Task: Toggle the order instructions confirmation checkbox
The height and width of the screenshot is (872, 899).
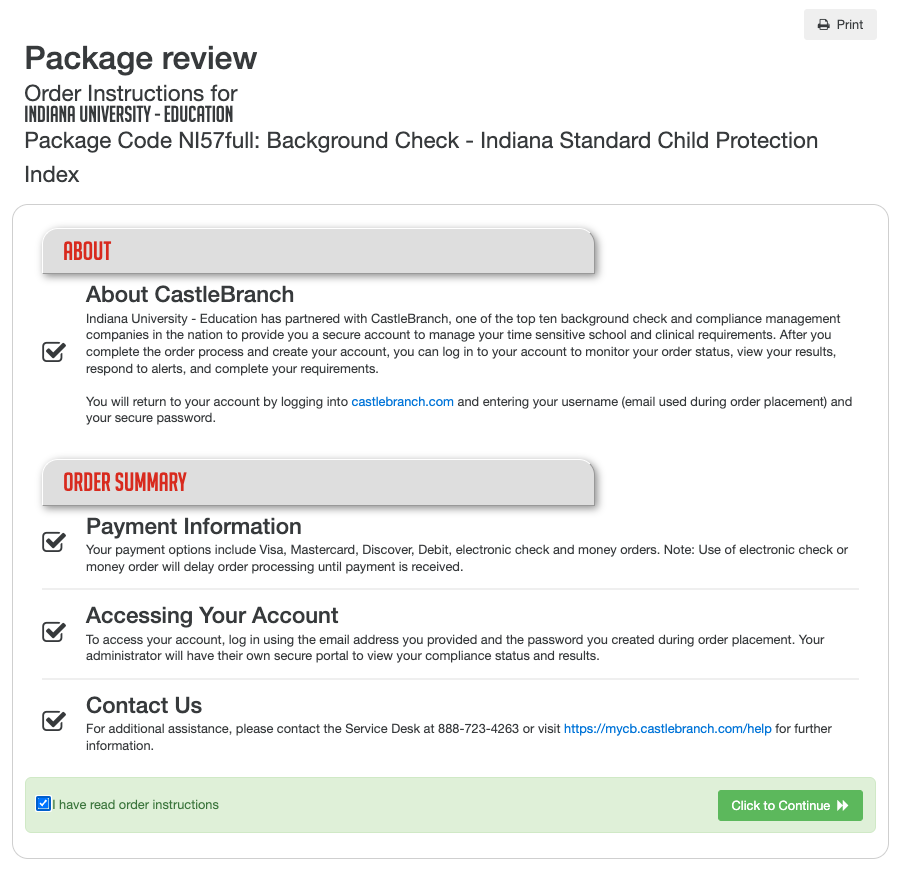Action: point(42,803)
